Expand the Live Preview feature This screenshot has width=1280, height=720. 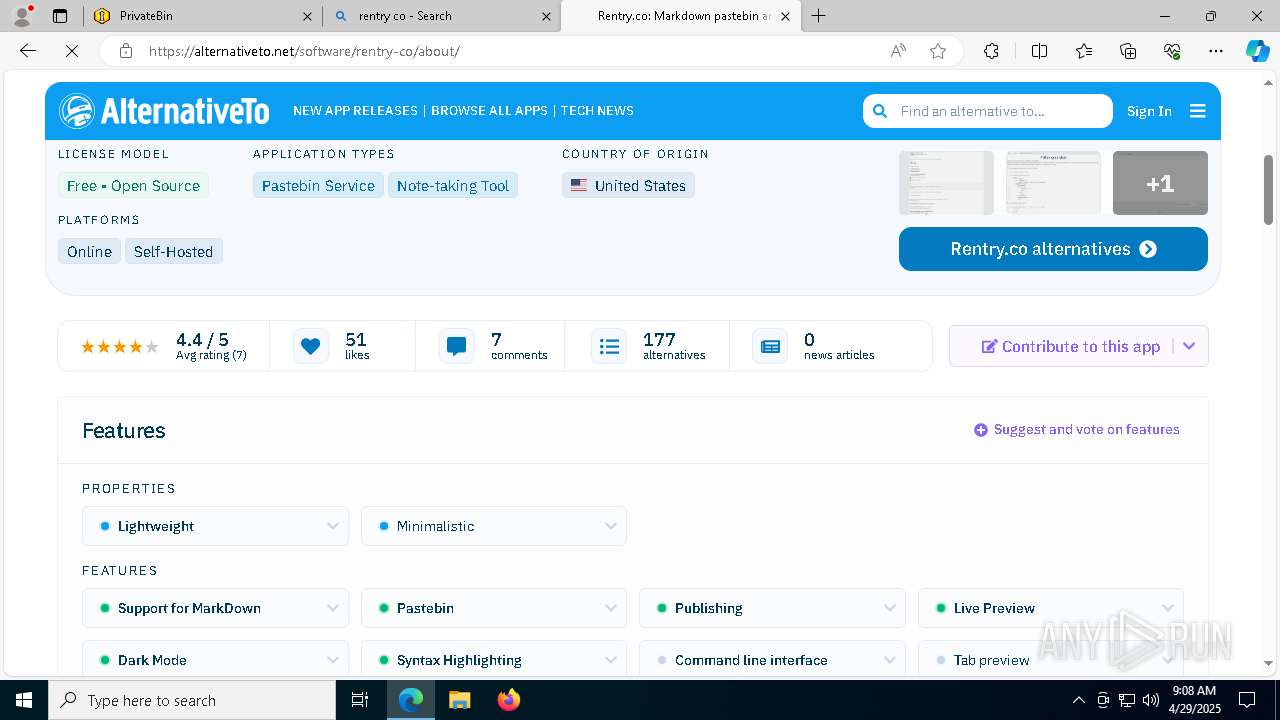click(x=1051, y=608)
